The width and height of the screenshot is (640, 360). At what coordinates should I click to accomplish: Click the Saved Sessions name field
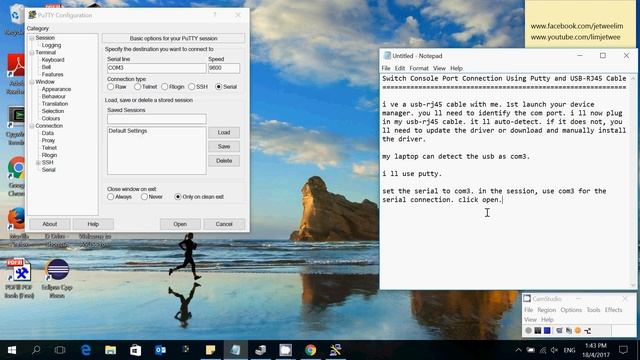tap(157, 119)
